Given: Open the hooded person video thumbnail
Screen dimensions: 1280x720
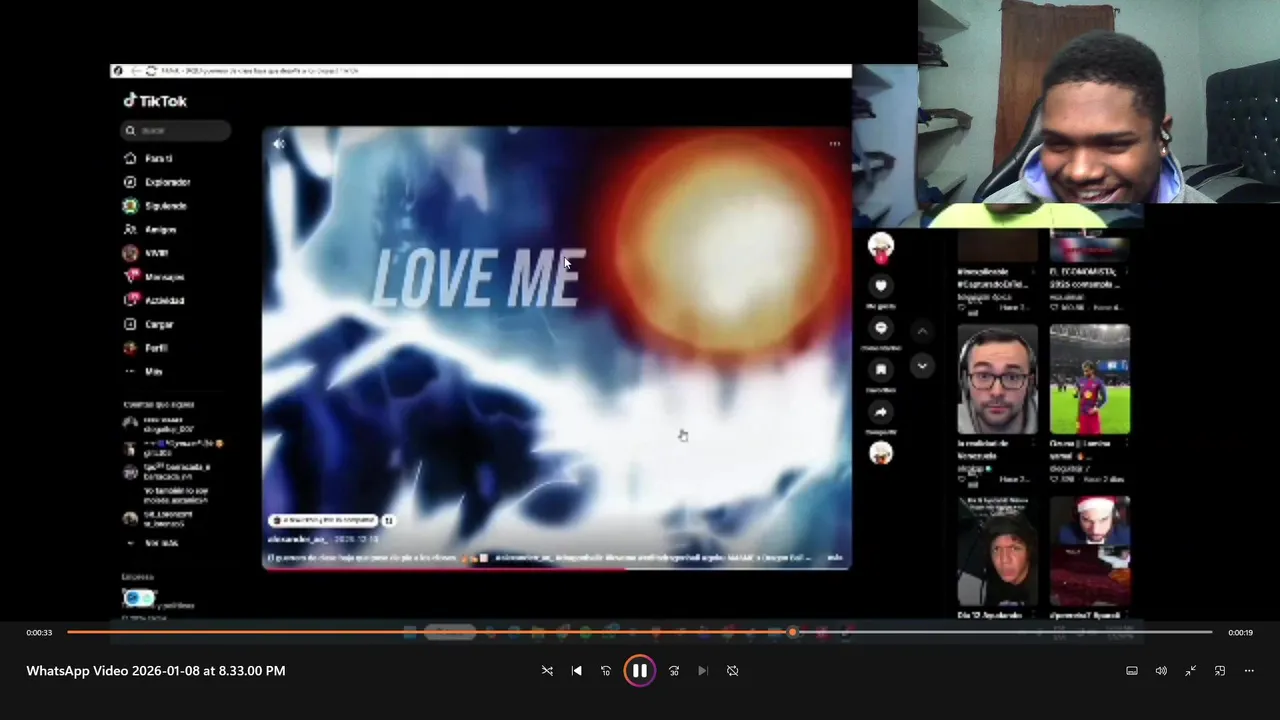Looking at the screenshot, I should pos(997,551).
